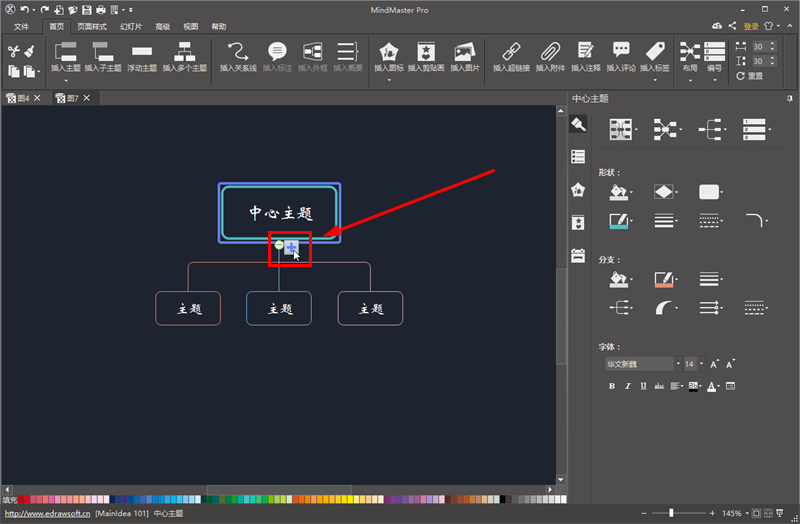Click zoom-in plus next to zoom slider

(x=712, y=513)
